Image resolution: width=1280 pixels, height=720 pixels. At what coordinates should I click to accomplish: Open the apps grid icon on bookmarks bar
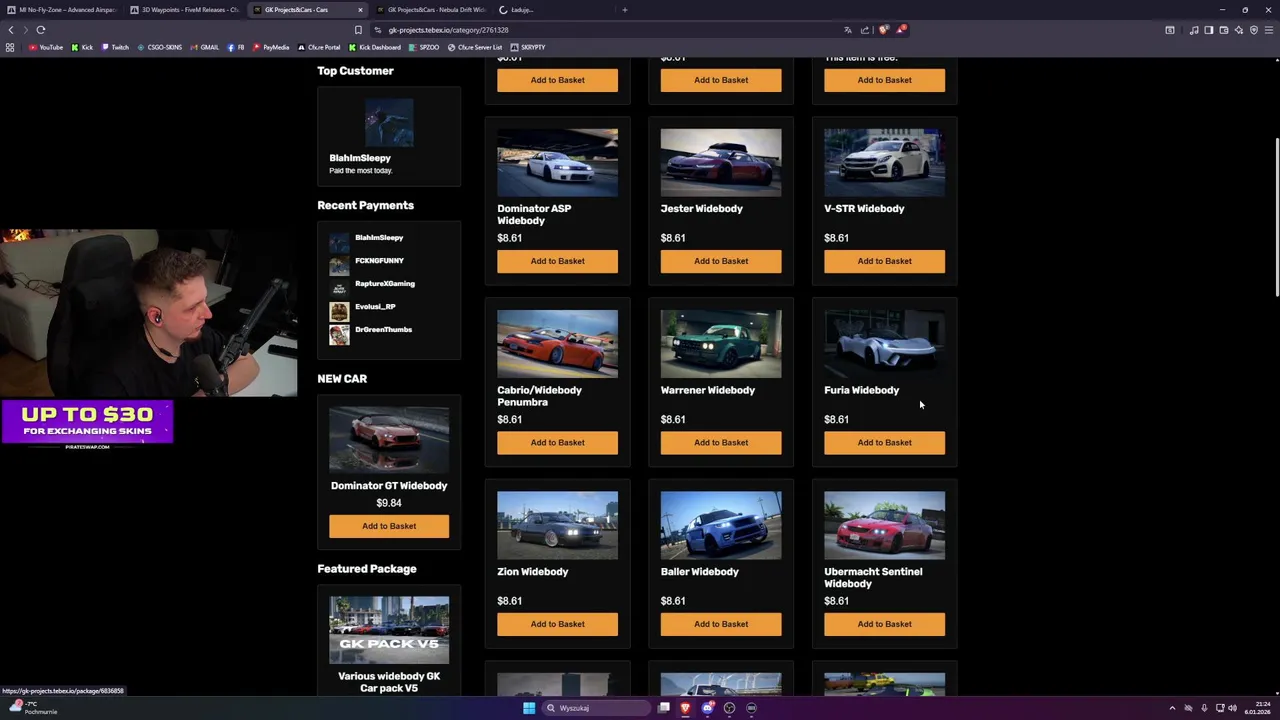(x=10, y=47)
